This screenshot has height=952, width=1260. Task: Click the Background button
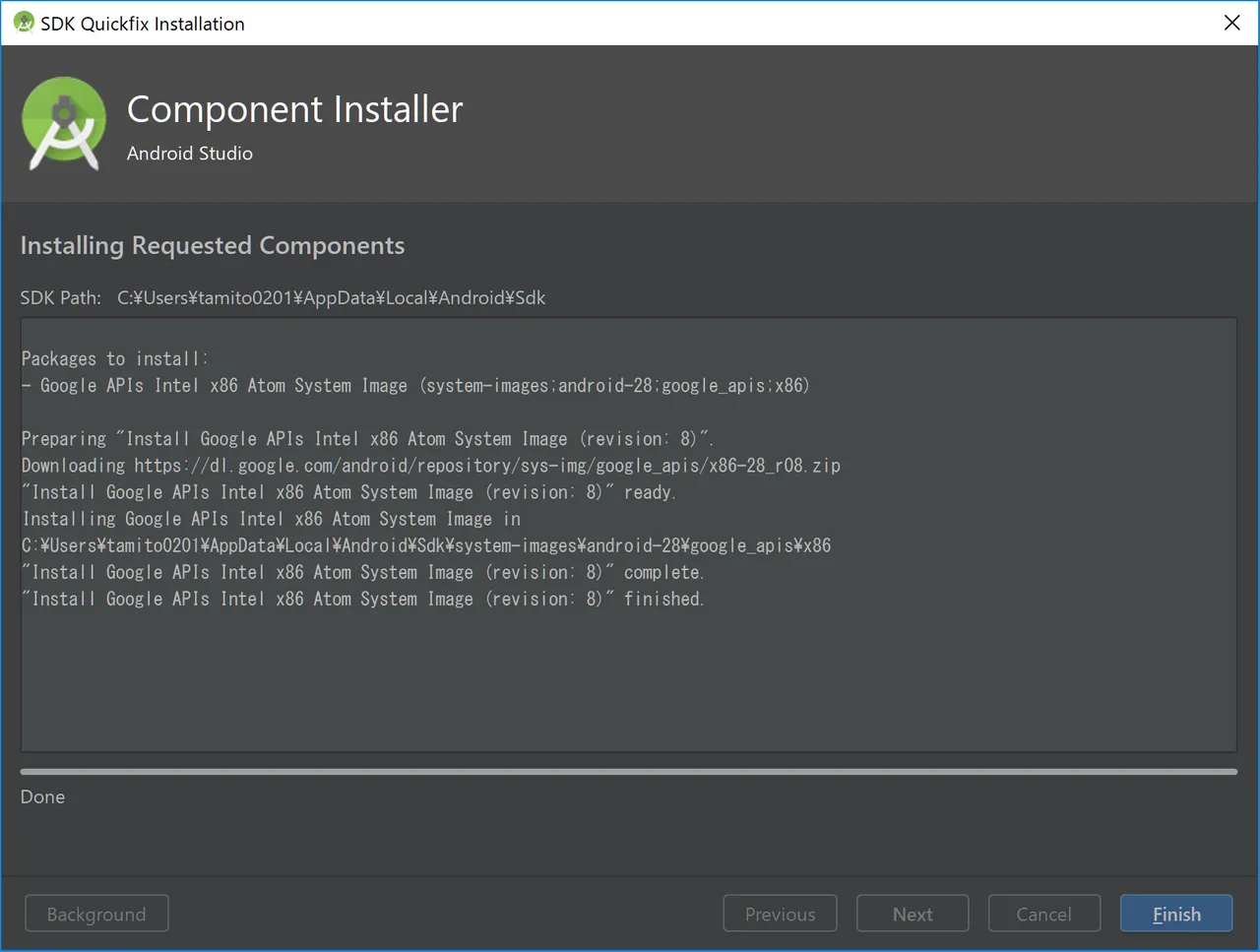point(96,914)
